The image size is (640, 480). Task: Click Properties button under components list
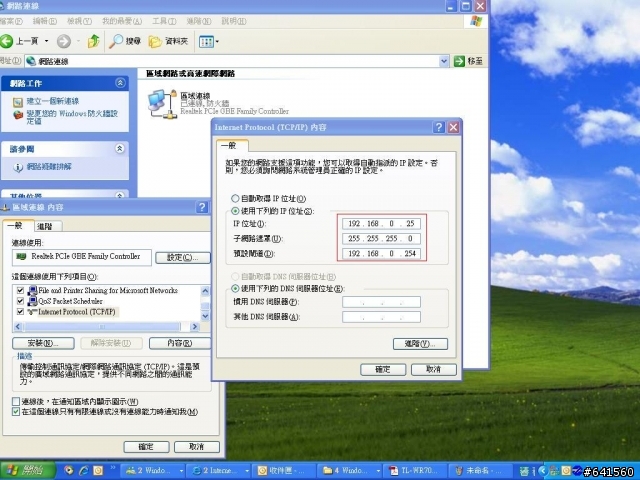pyautogui.click(x=180, y=343)
